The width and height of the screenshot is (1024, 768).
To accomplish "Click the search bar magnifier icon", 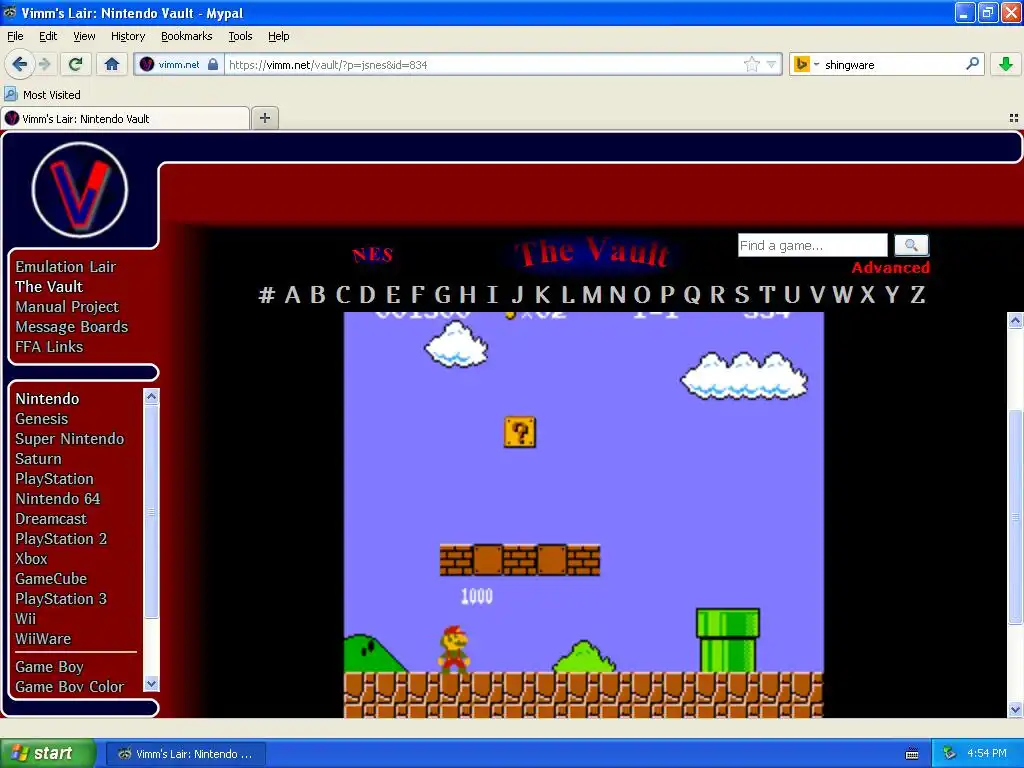I will (x=972, y=64).
